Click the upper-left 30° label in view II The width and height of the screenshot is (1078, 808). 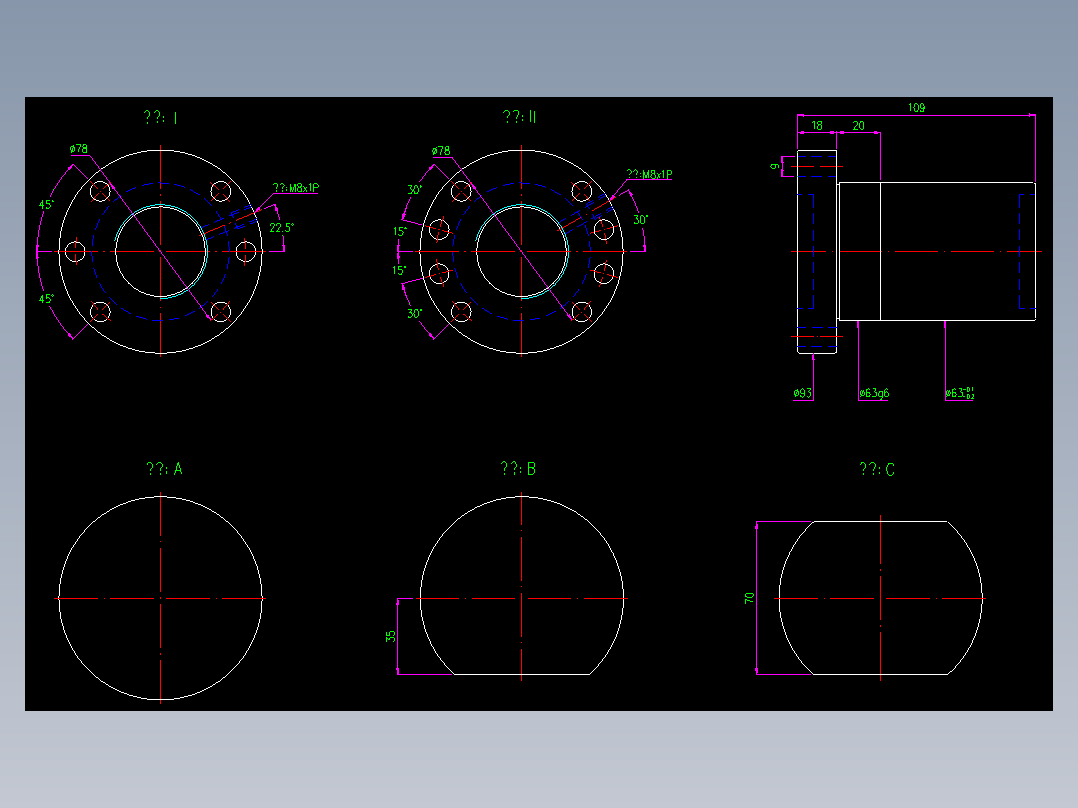(x=415, y=190)
